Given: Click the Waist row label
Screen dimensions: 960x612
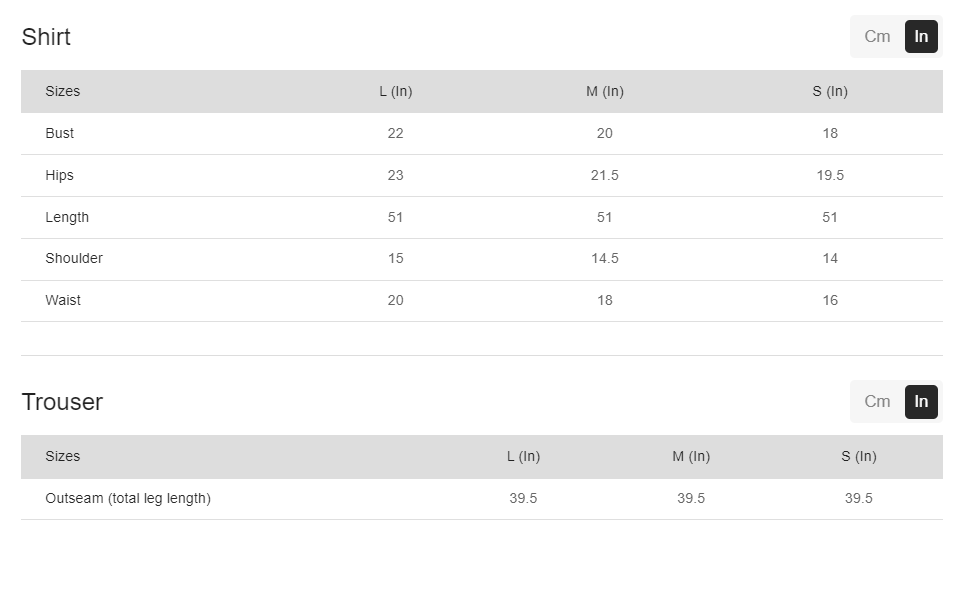Looking at the screenshot, I should point(63,300).
